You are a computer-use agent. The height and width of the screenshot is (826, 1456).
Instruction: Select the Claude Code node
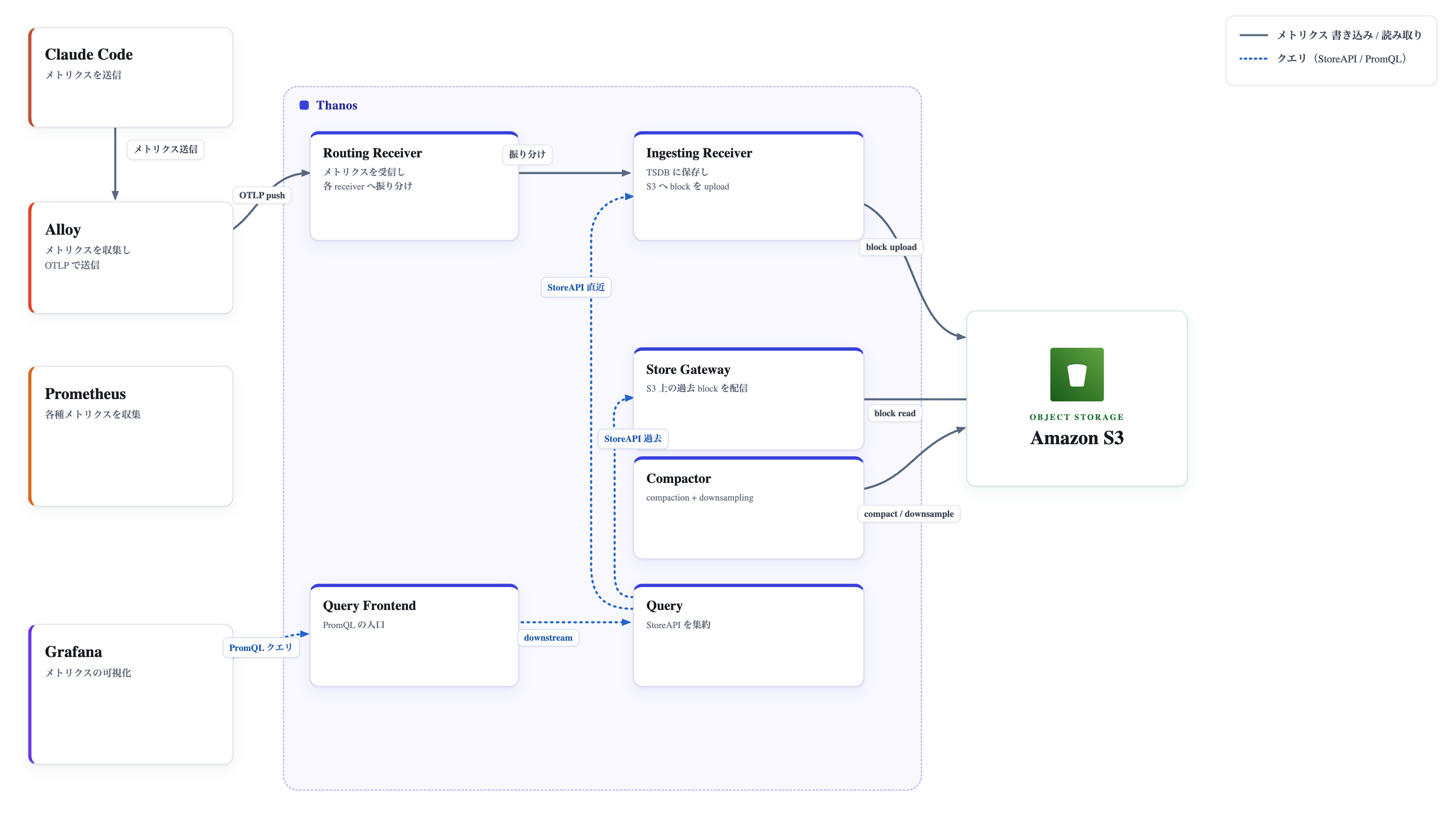point(130,77)
